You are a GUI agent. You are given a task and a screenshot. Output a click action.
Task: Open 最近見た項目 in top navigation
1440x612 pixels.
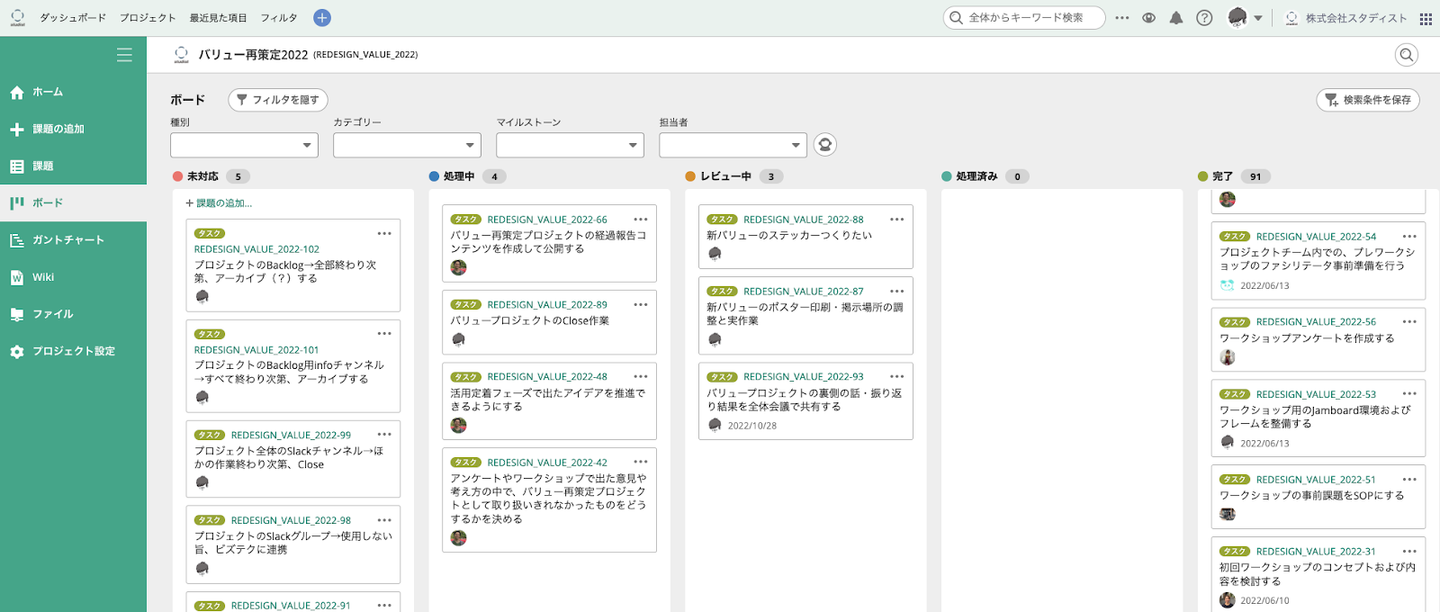click(218, 18)
